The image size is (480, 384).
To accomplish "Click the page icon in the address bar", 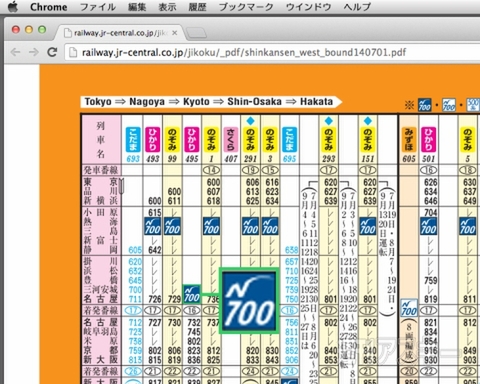I will pyautogui.click(x=73, y=52).
